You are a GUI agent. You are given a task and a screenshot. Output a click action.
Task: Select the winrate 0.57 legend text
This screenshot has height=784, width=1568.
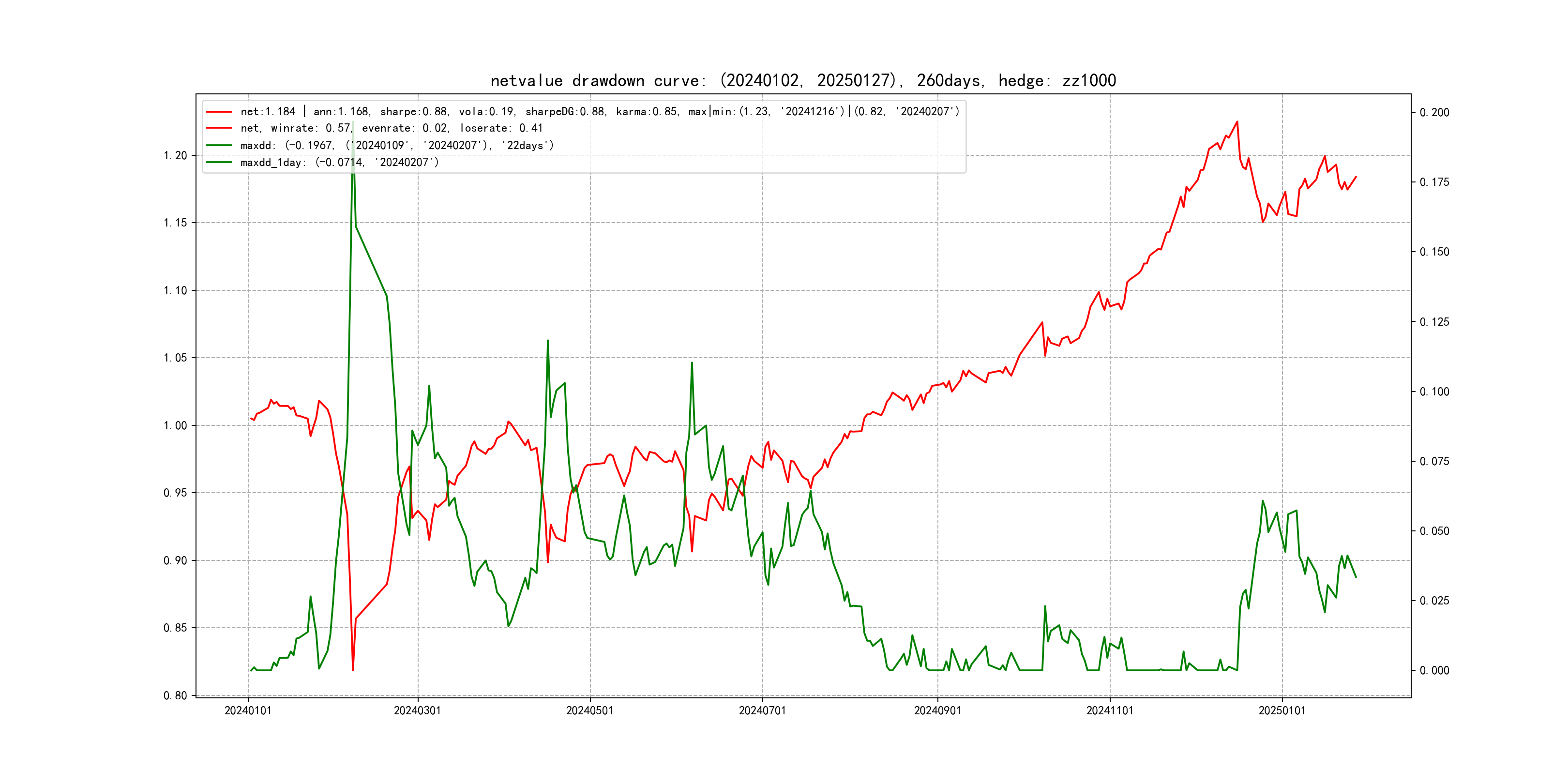pyautogui.click(x=392, y=128)
